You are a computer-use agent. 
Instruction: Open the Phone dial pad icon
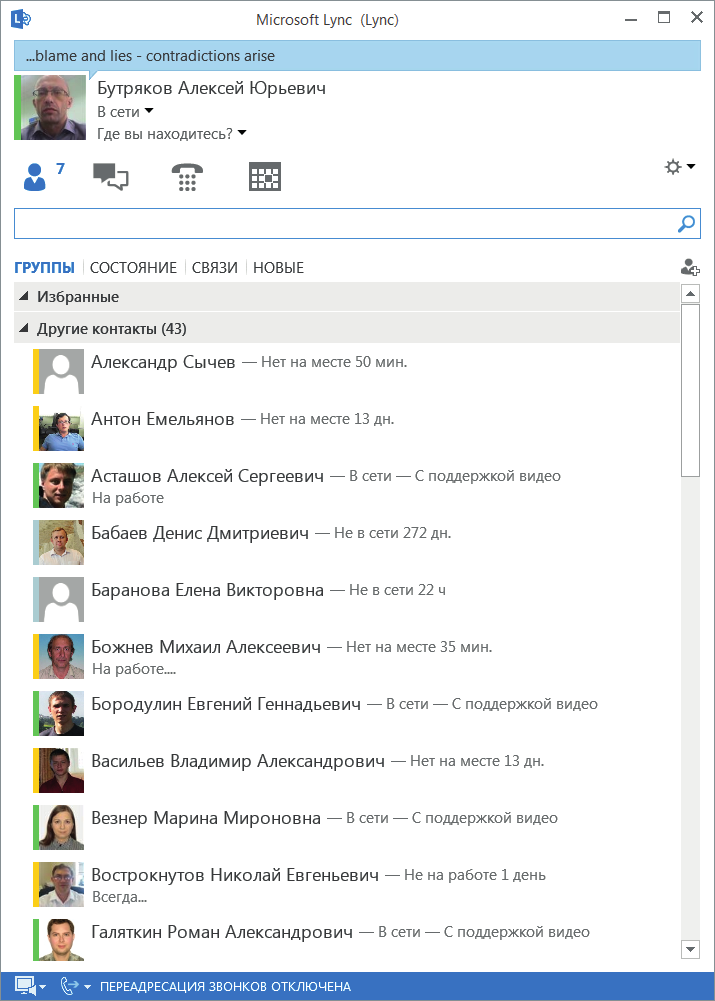pos(187,177)
